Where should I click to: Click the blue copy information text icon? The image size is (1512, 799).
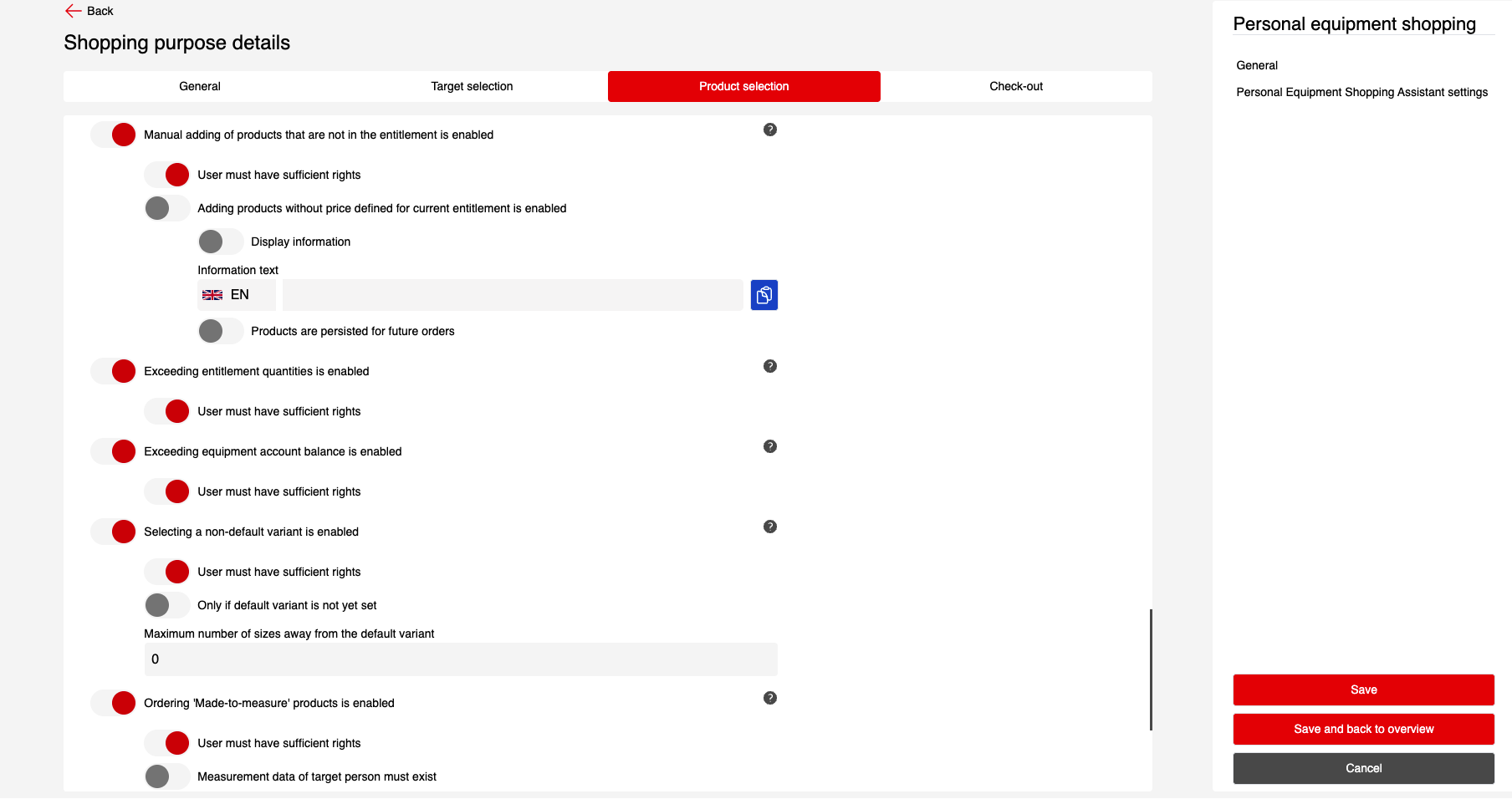764,295
